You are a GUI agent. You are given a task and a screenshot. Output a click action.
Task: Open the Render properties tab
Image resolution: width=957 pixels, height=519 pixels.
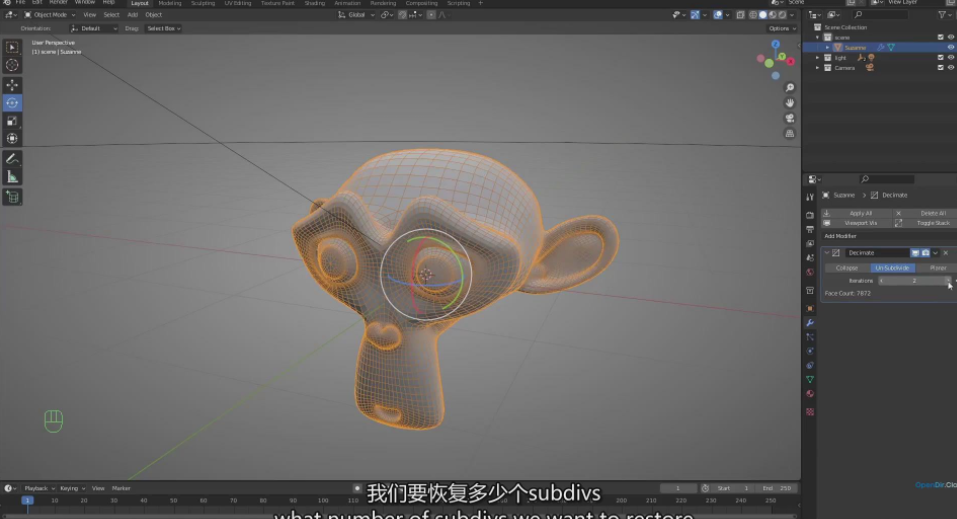tap(810, 215)
